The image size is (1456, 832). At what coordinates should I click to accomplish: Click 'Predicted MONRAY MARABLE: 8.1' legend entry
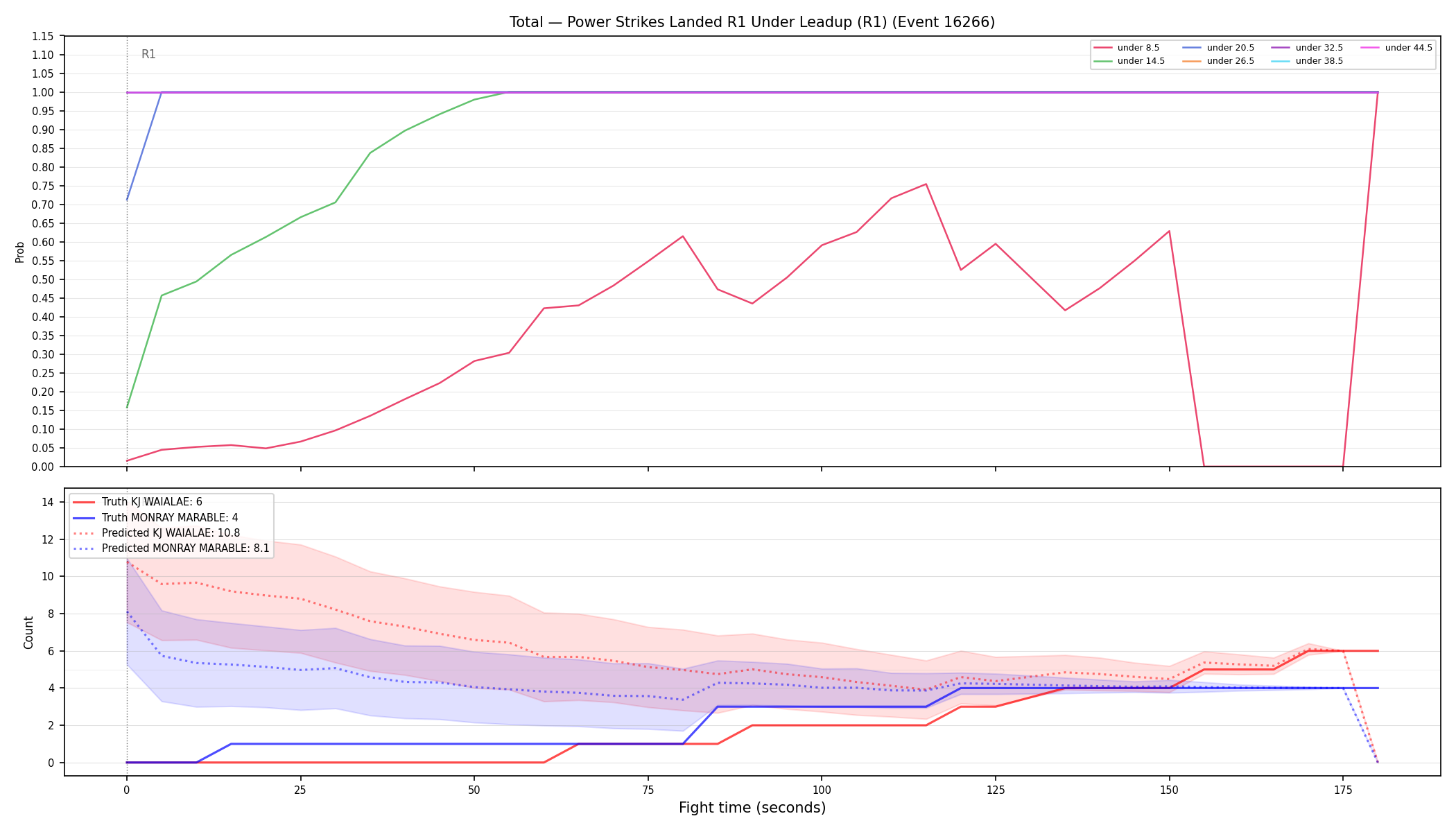click(x=171, y=548)
